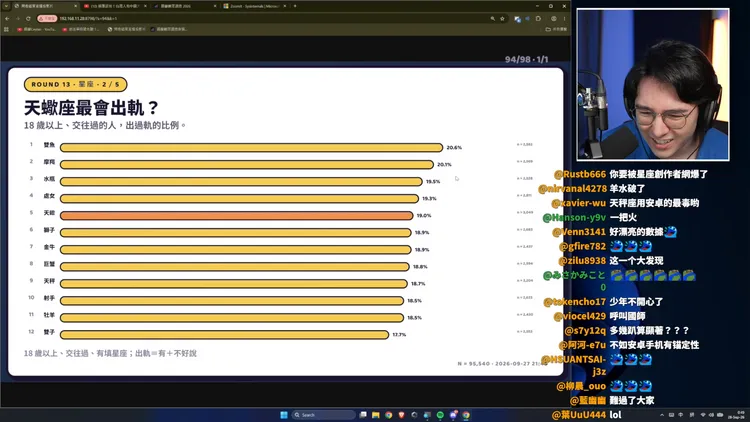750x422 pixels.
Task: Click the N = 95,540 sample size text
Action: click(x=474, y=364)
